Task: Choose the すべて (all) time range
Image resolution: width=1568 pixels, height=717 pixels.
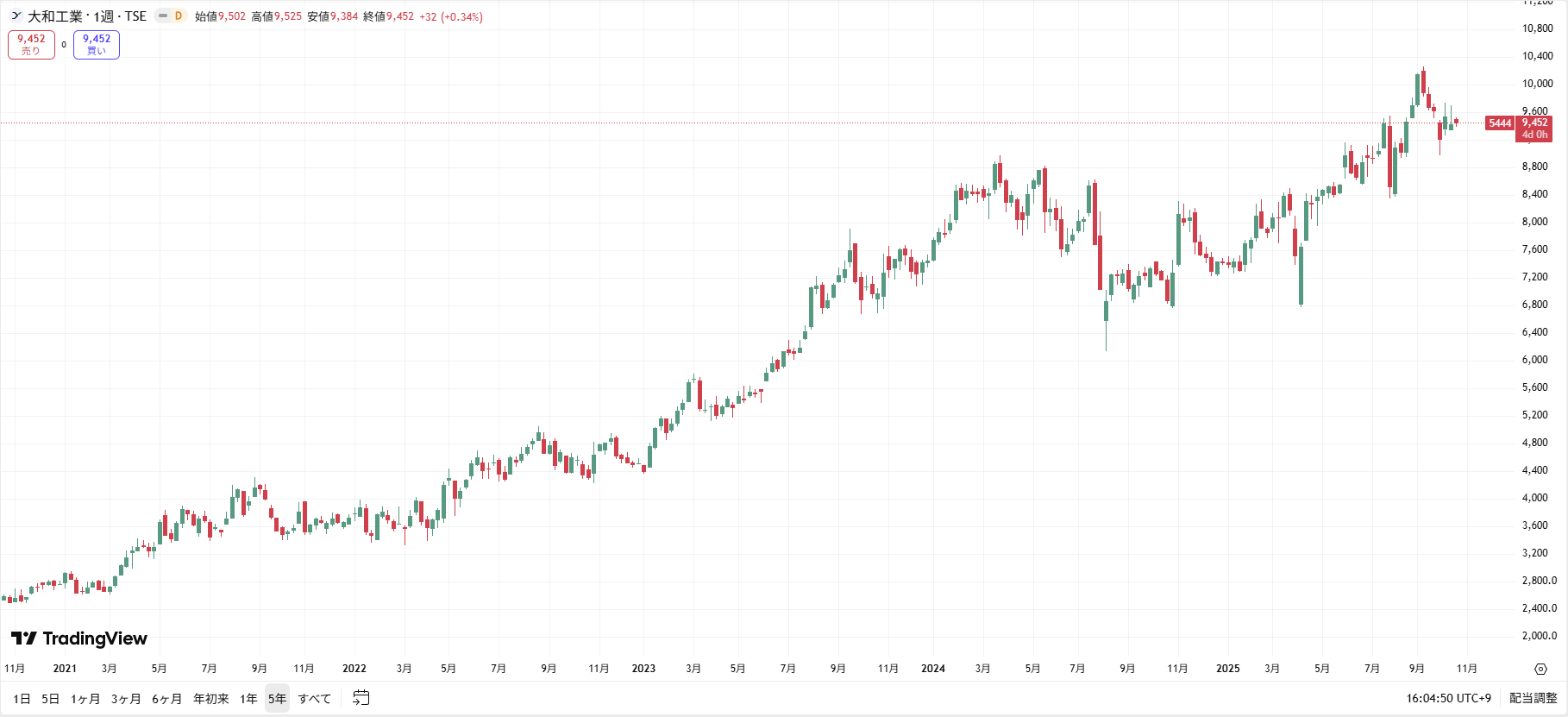Action: (x=314, y=699)
